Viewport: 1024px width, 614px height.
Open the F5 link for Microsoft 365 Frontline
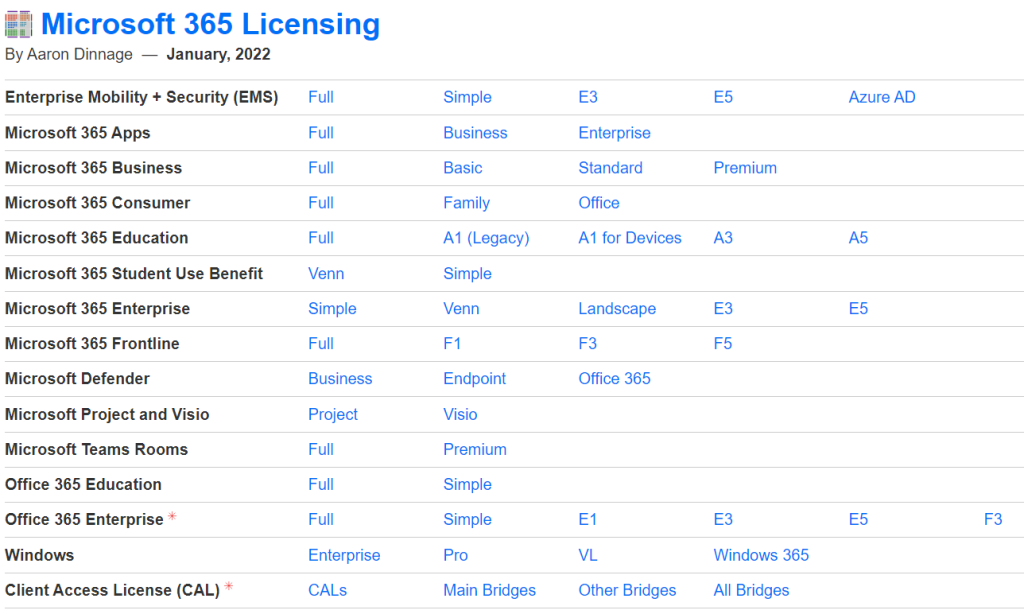pos(723,344)
